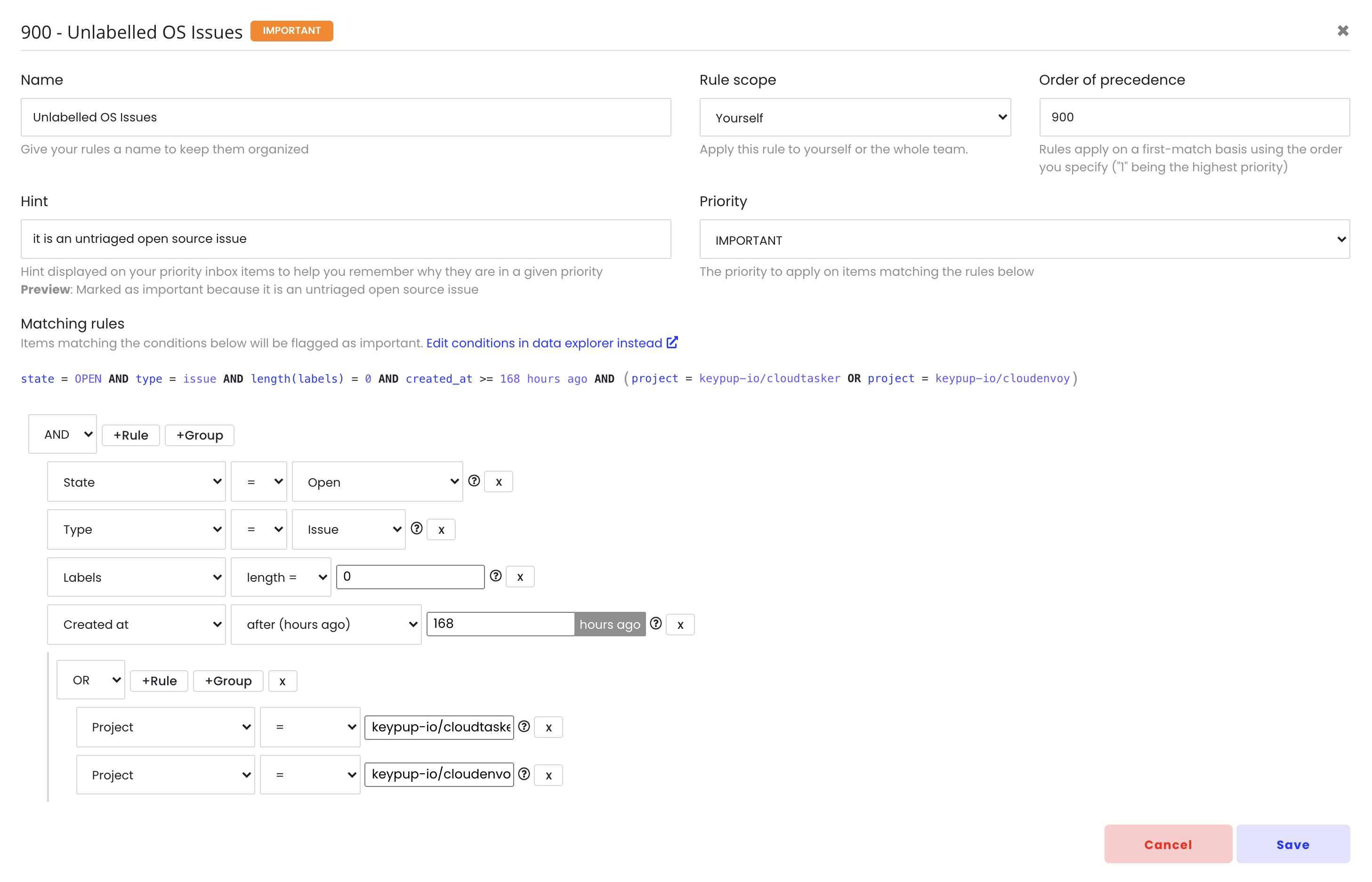
Task: Click the labels length value field
Action: (x=410, y=577)
